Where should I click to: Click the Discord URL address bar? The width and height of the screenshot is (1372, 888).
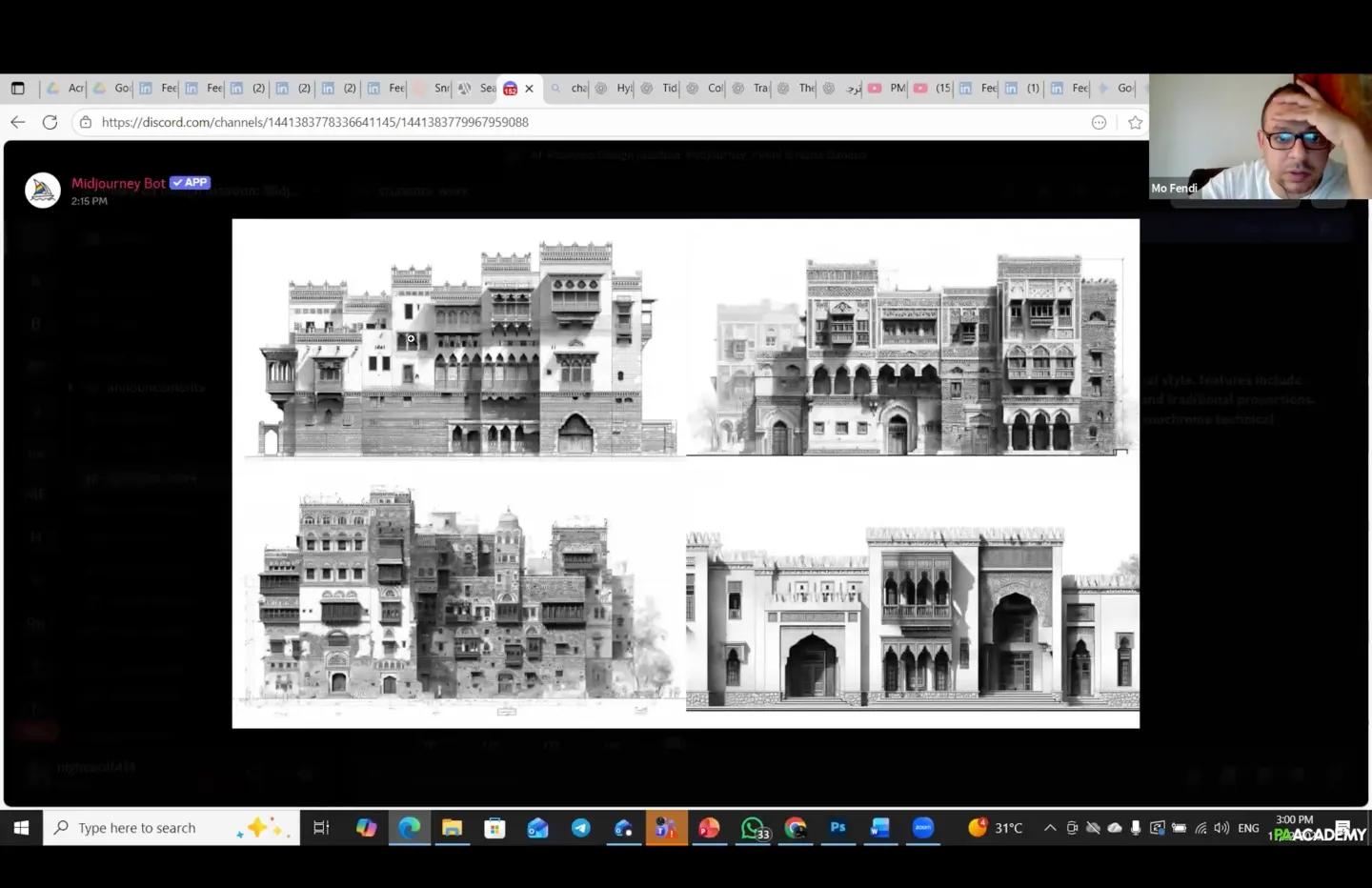572,122
